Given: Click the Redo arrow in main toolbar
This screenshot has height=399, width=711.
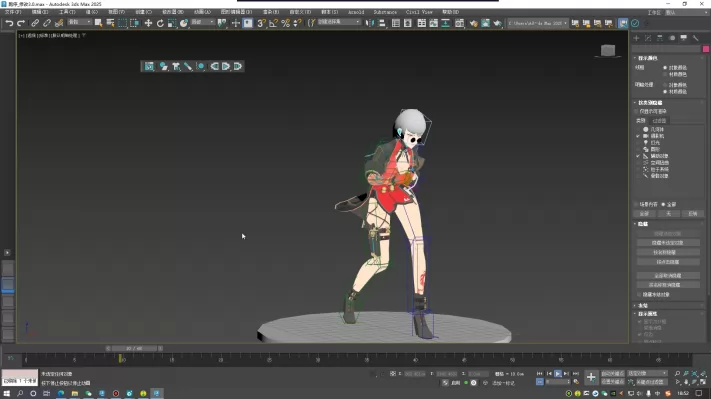Looking at the screenshot, I should [x=21, y=23].
